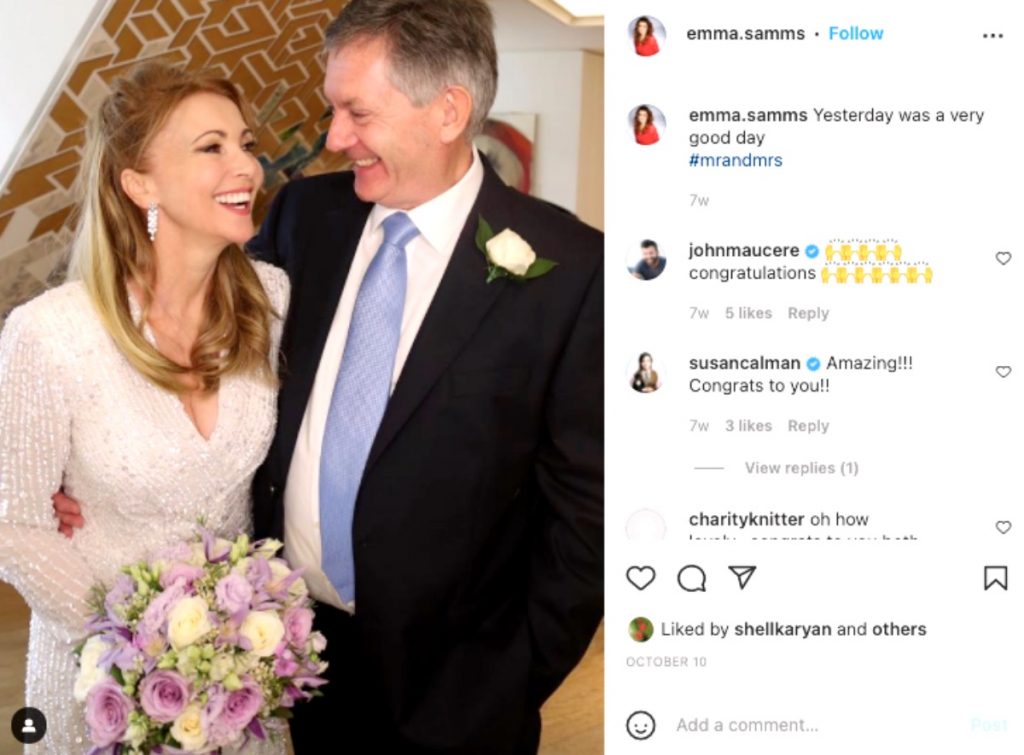Like johnmaucere's congratulations comment
Screen dimensions: 1024x755
click(1003, 259)
